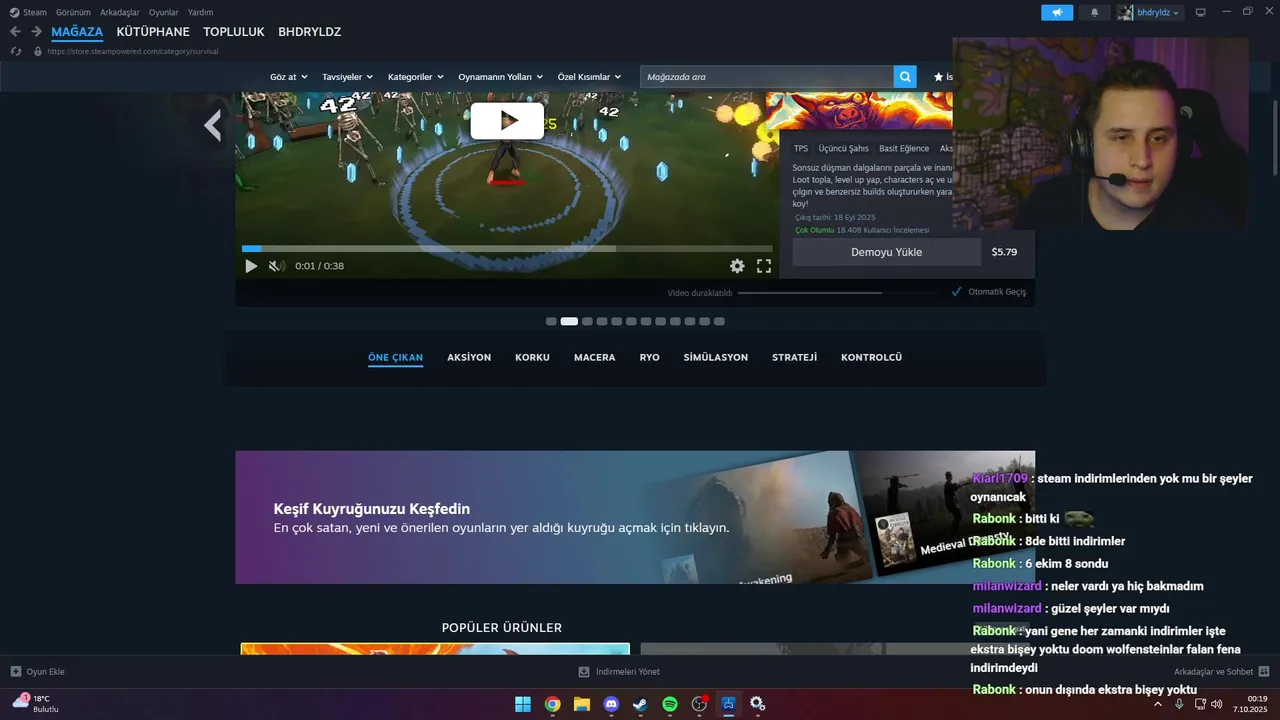
Task: Launch Google Chrome from taskbar
Action: coord(552,704)
